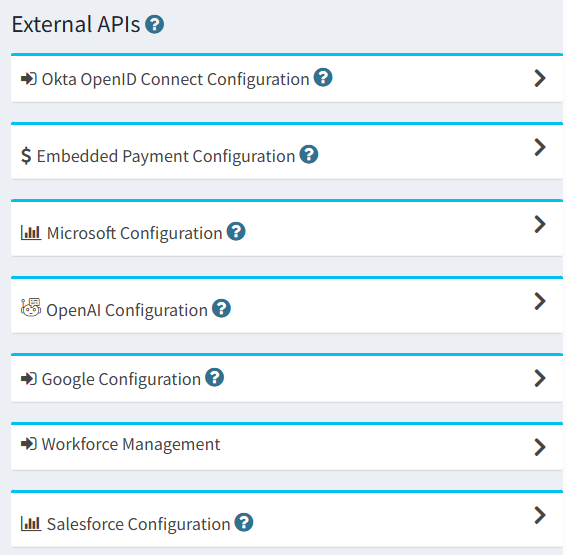Open the Google Configuration title
This screenshot has height=555, width=566.
point(121,379)
